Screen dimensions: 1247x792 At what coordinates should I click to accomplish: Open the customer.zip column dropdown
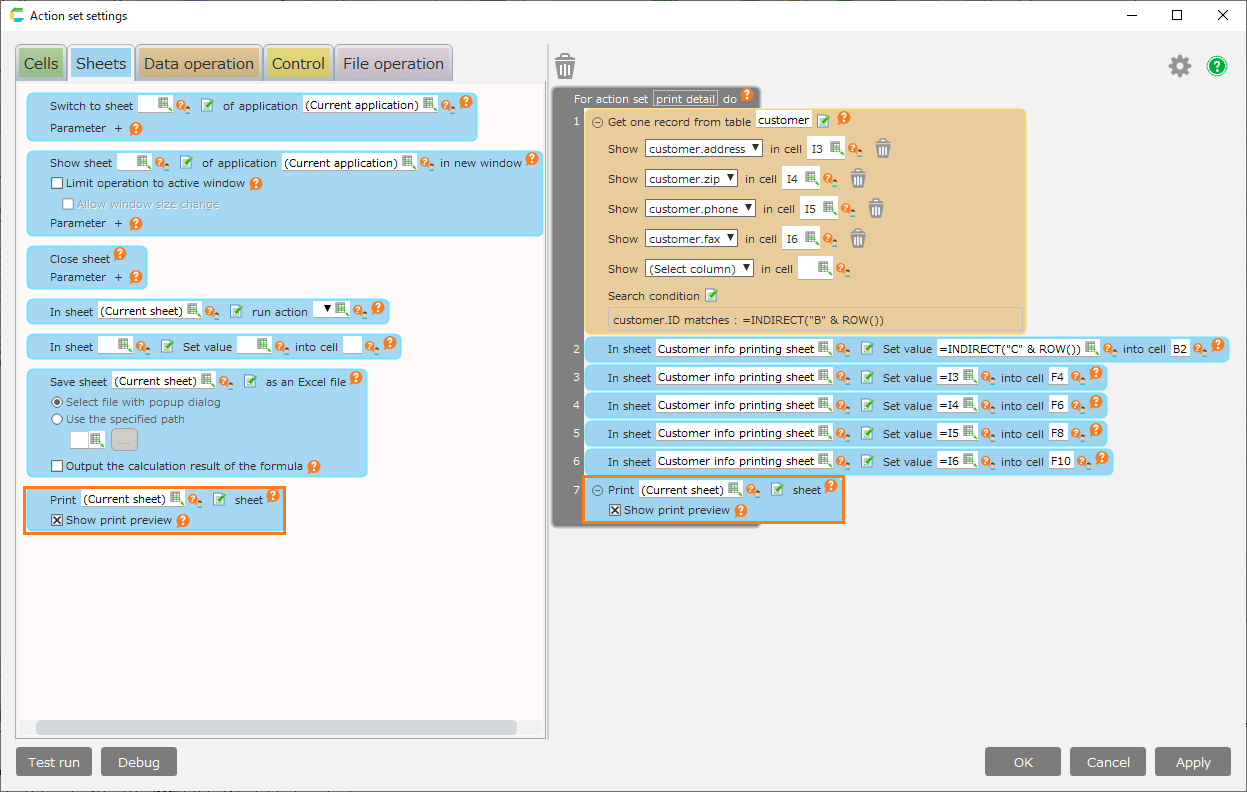click(691, 179)
